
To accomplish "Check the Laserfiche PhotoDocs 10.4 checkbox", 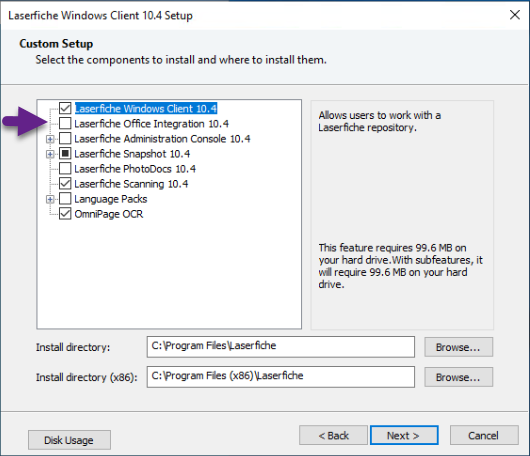I will tap(65, 169).
